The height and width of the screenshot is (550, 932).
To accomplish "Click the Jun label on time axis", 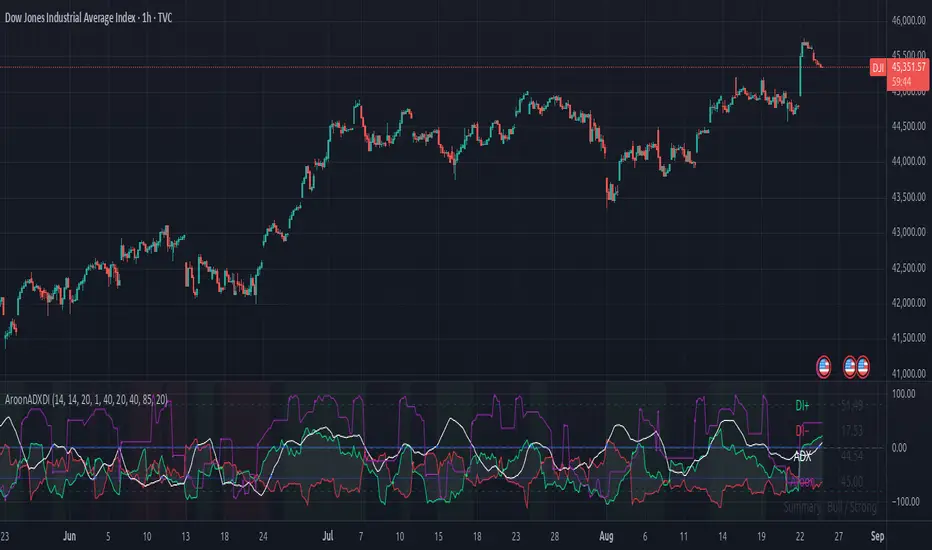I will (70, 536).
